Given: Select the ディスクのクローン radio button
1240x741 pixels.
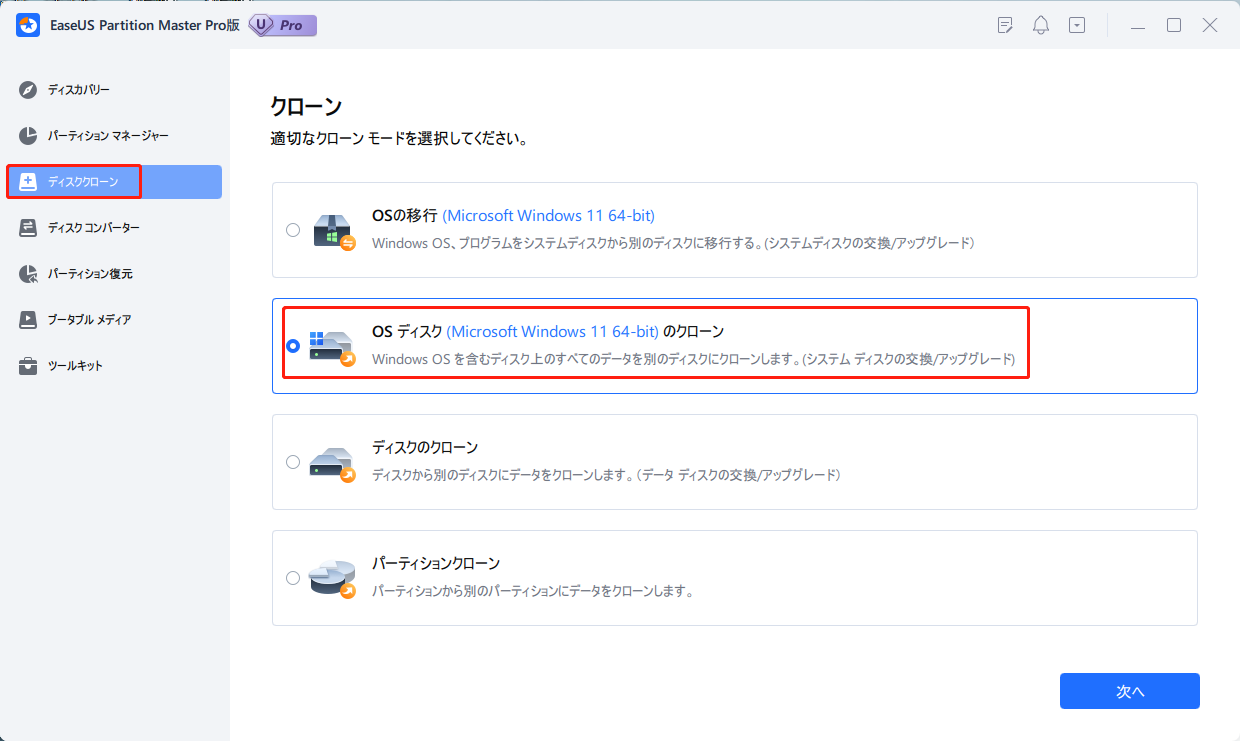Looking at the screenshot, I should 293,462.
